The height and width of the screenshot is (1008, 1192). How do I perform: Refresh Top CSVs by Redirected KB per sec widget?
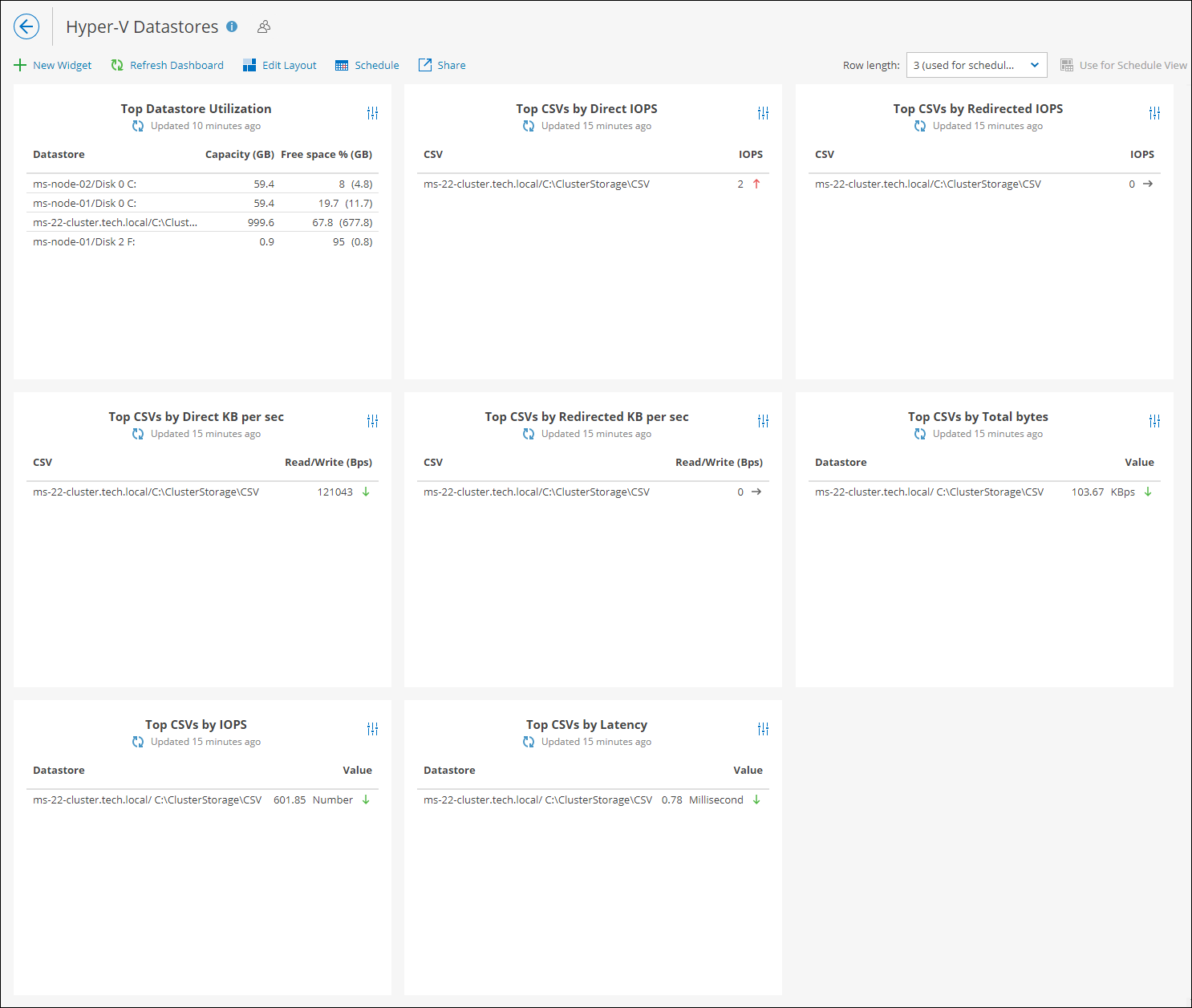pyautogui.click(x=529, y=434)
